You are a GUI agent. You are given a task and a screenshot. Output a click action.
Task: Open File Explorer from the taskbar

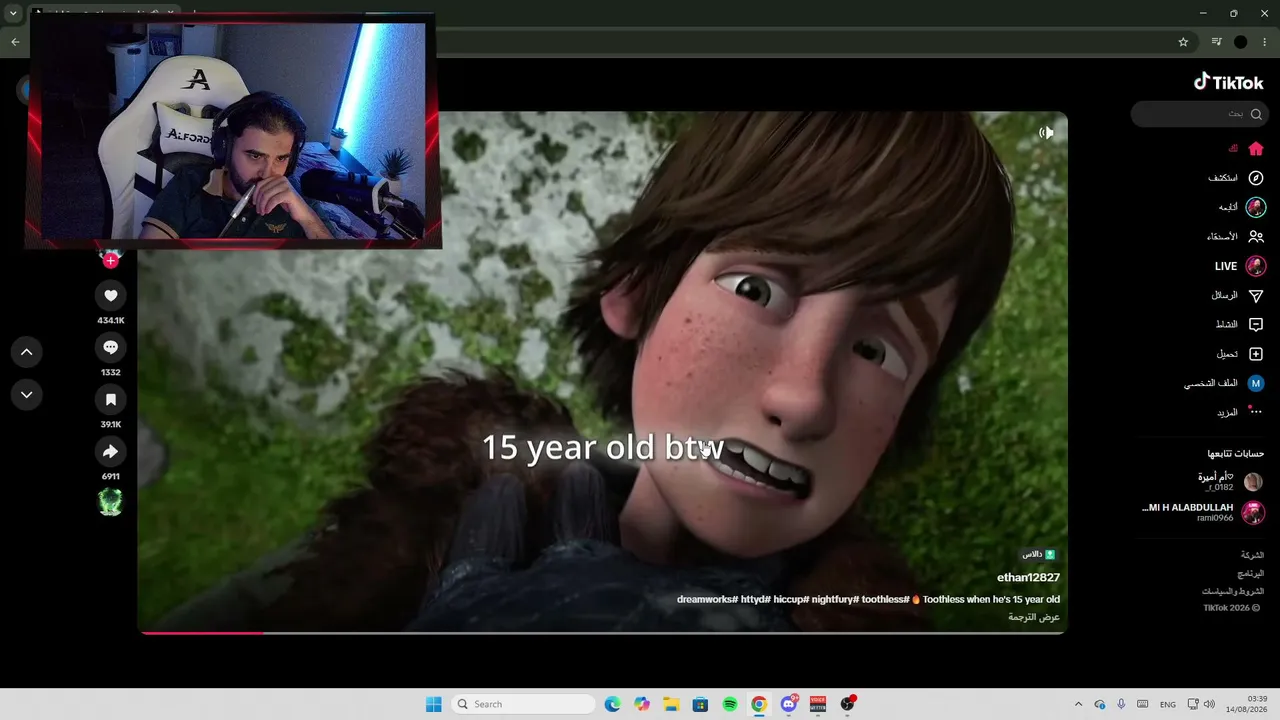point(671,704)
